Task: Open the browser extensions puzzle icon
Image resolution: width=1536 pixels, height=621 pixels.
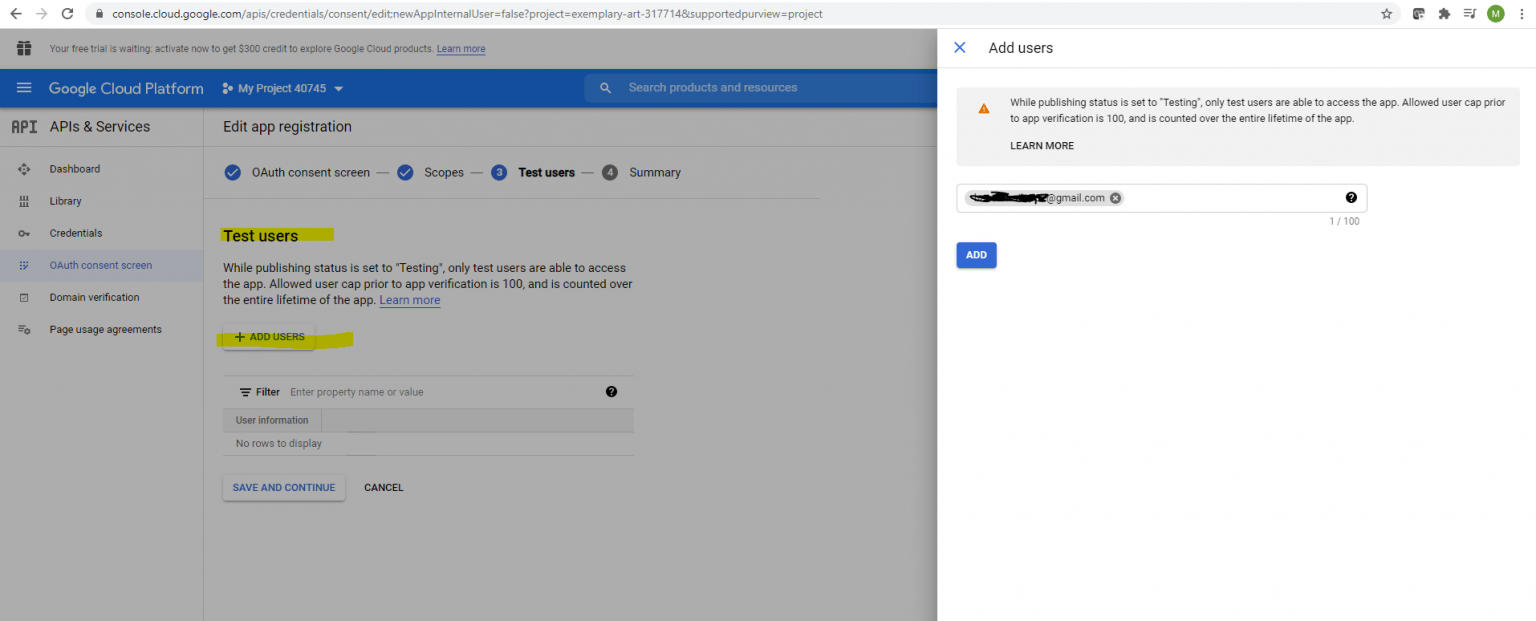Action: point(1446,13)
